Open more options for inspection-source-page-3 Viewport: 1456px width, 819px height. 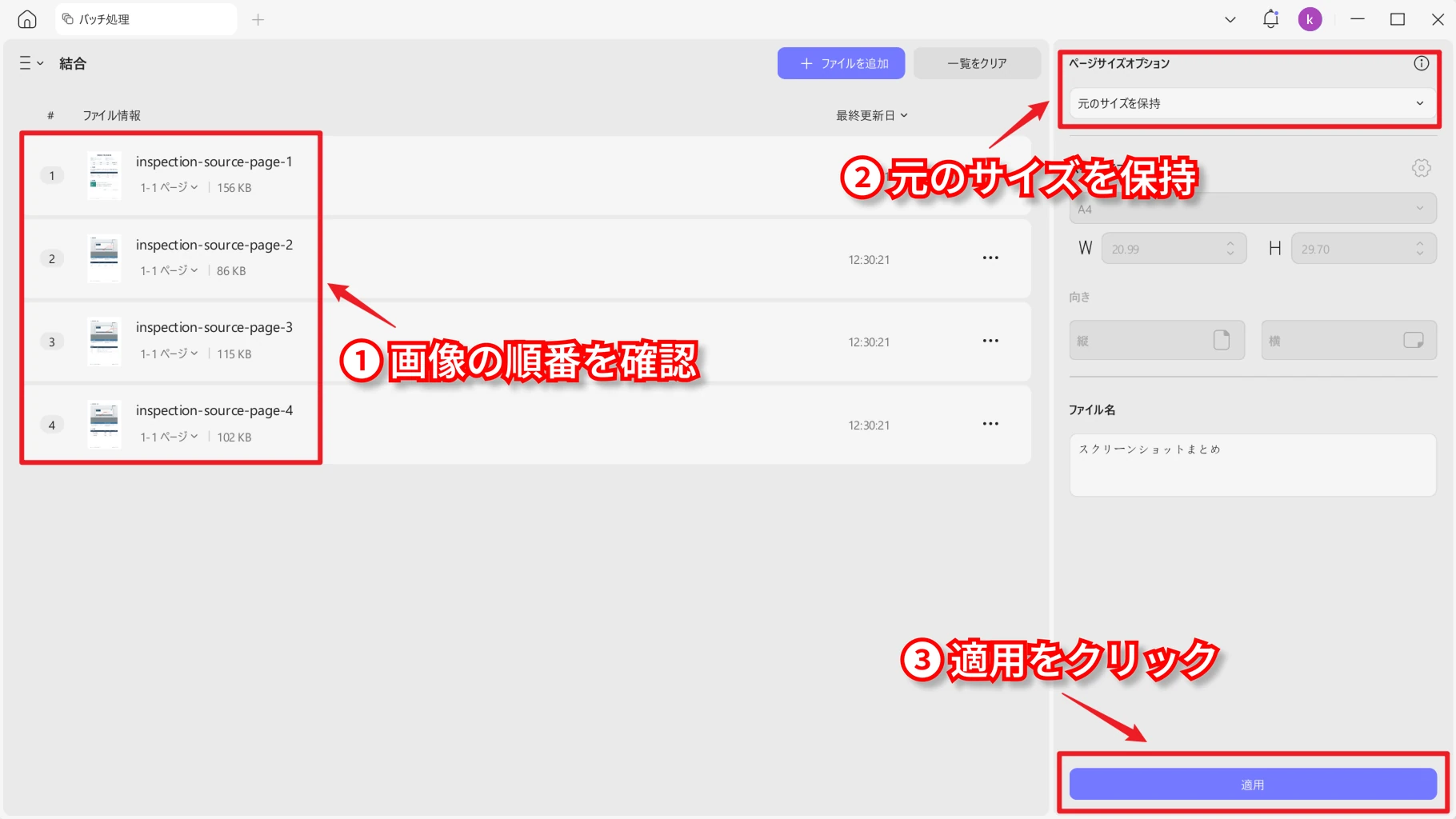990,341
